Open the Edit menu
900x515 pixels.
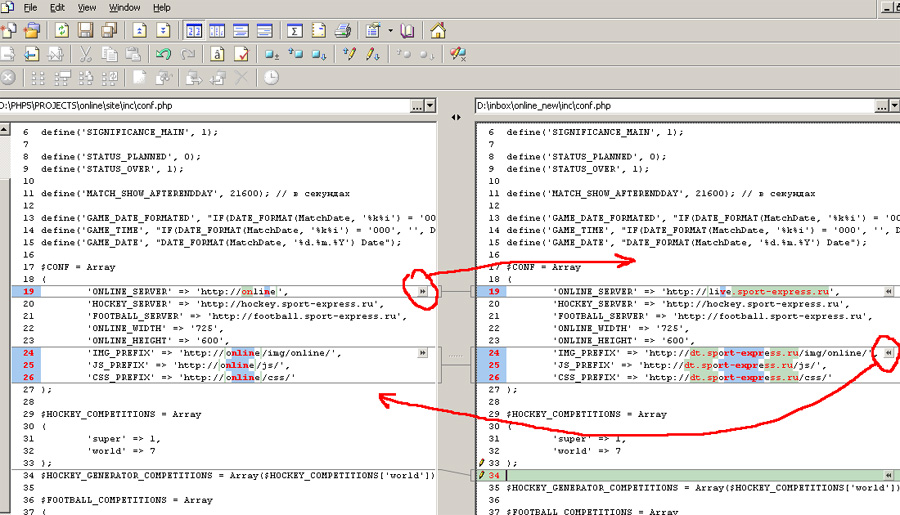point(59,8)
